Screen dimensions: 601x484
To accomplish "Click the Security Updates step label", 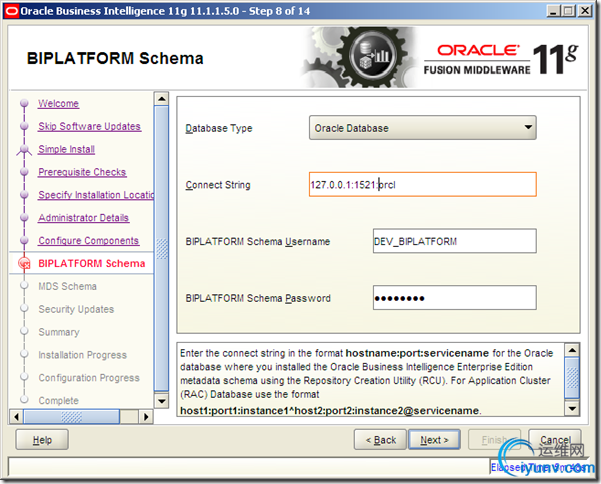I will pos(76,309).
